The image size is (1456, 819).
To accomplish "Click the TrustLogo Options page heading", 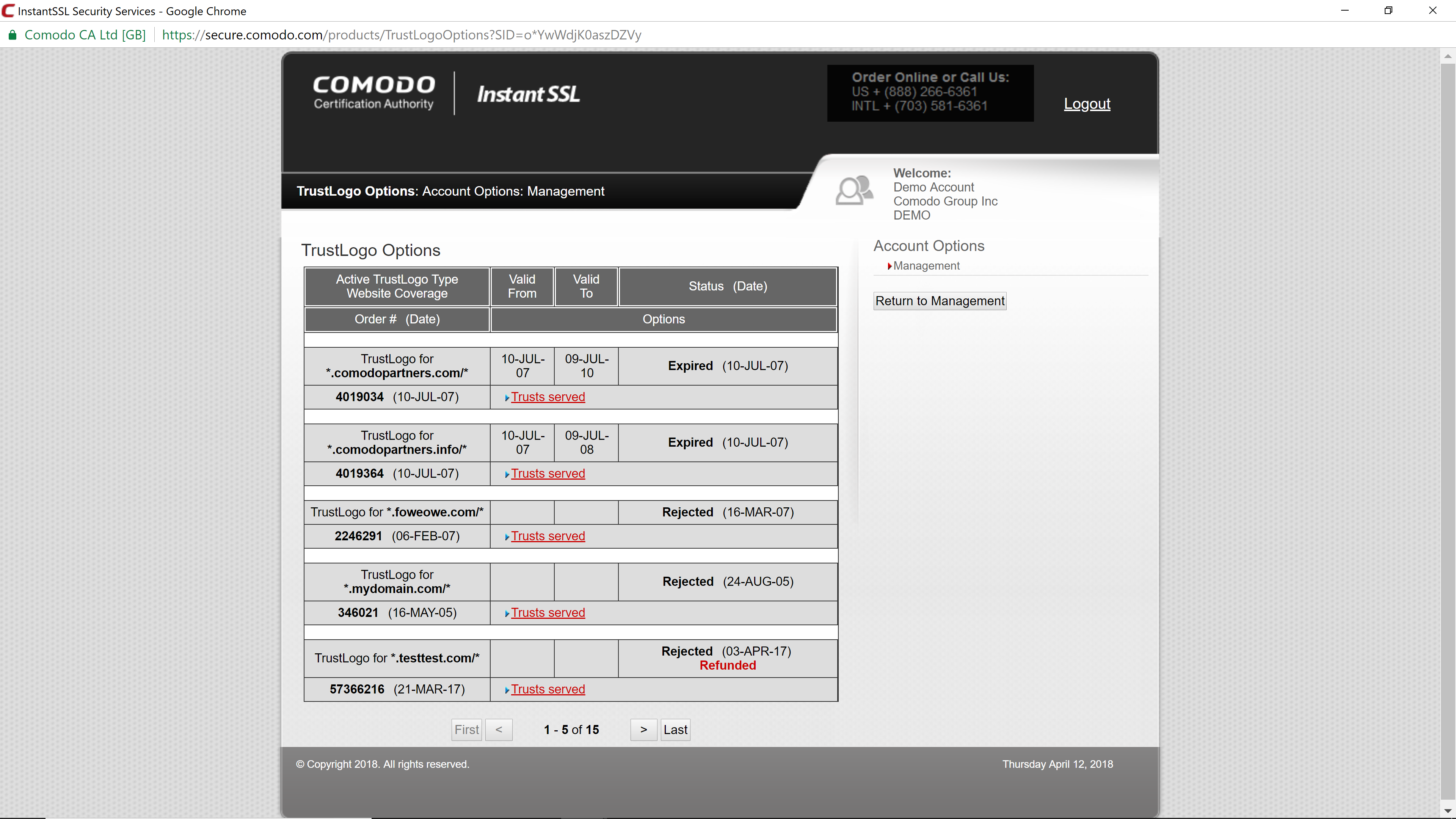I will tap(371, 250).
